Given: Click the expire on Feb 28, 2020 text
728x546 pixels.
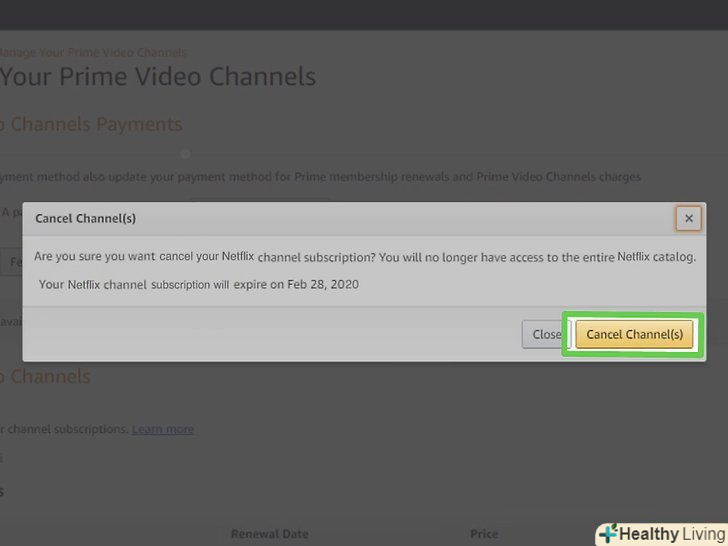Looking at the screenshot, I should click(x=296, y=284).
